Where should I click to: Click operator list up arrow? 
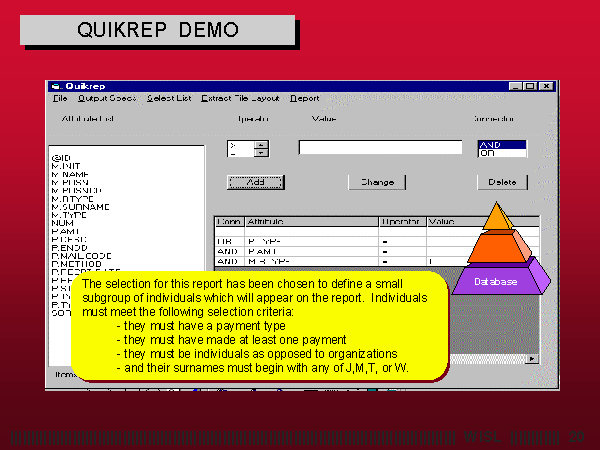[261, 144]
